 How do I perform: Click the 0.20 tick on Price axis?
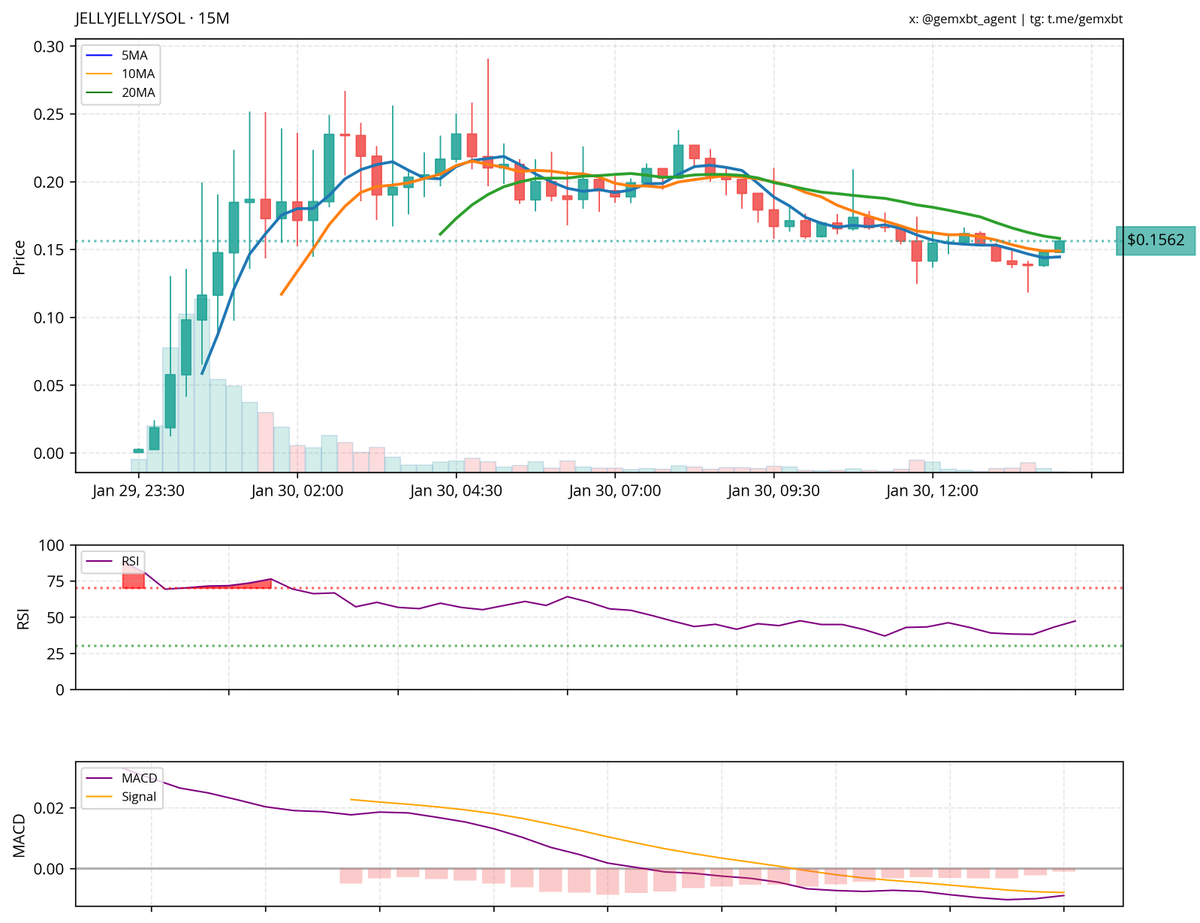[49, 182]
